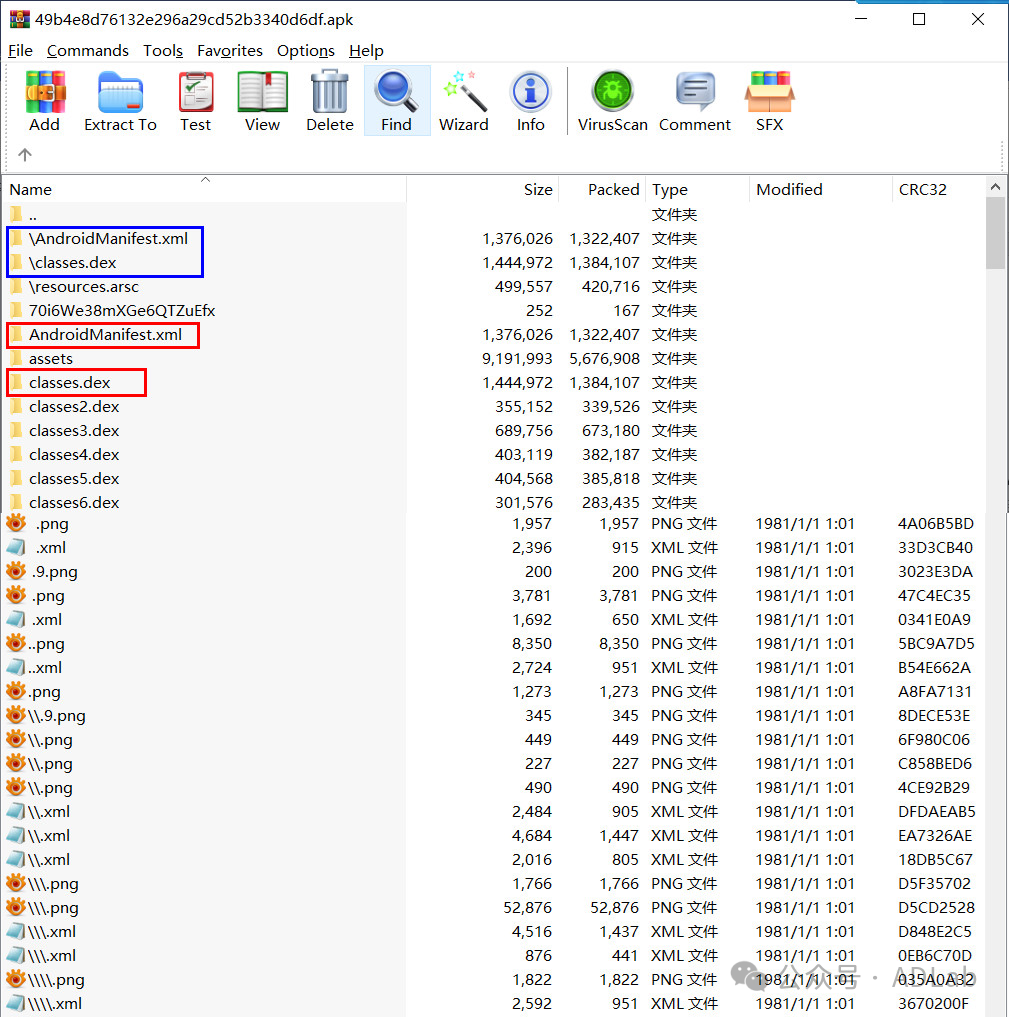Click the Add archive toolbar icon
Screen dimensions: 1009x1017
point(44,100)
